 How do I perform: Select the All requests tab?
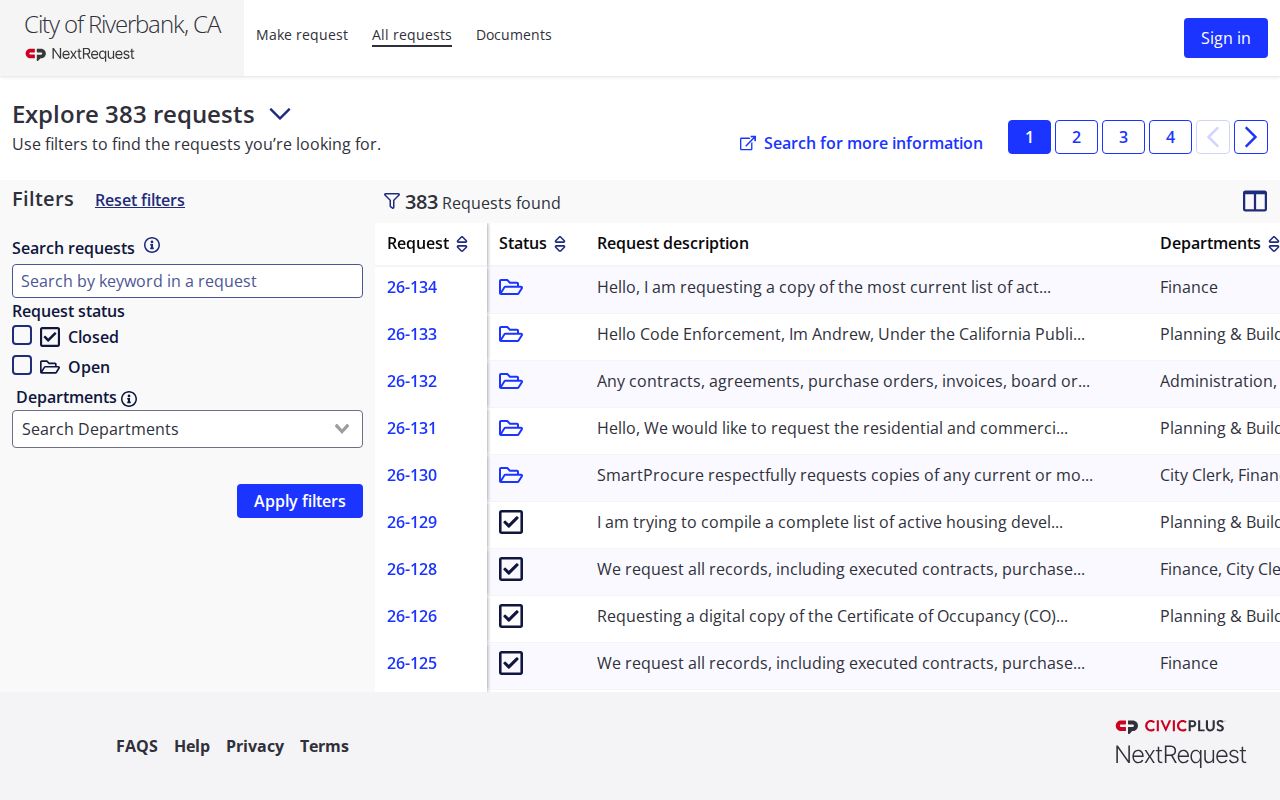tap(412, 35)
